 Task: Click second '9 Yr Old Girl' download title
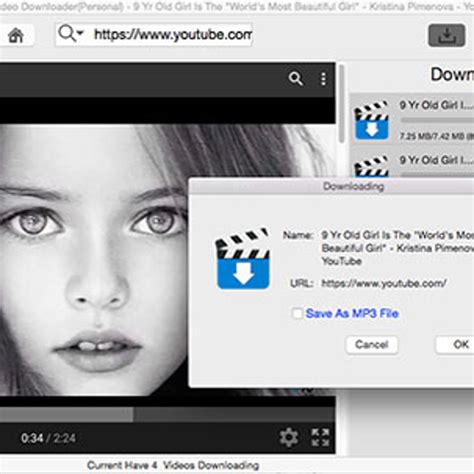(x=436, y=160)
